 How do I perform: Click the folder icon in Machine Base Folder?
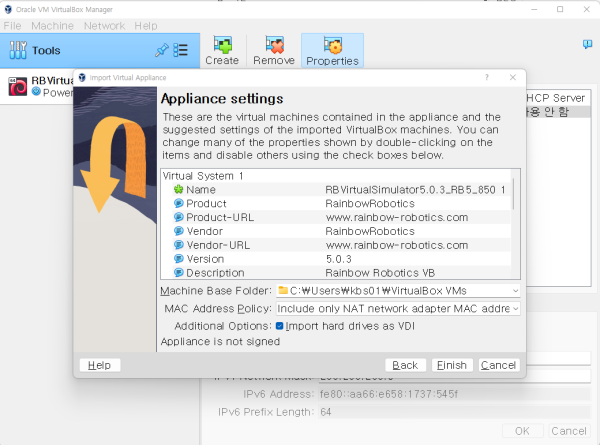283,290
